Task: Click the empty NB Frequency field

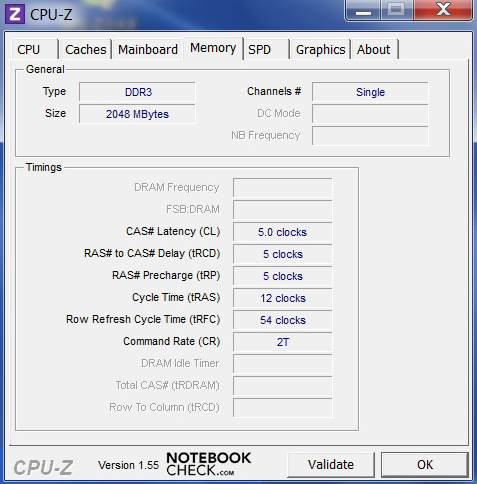Action: tap(370, 136)
